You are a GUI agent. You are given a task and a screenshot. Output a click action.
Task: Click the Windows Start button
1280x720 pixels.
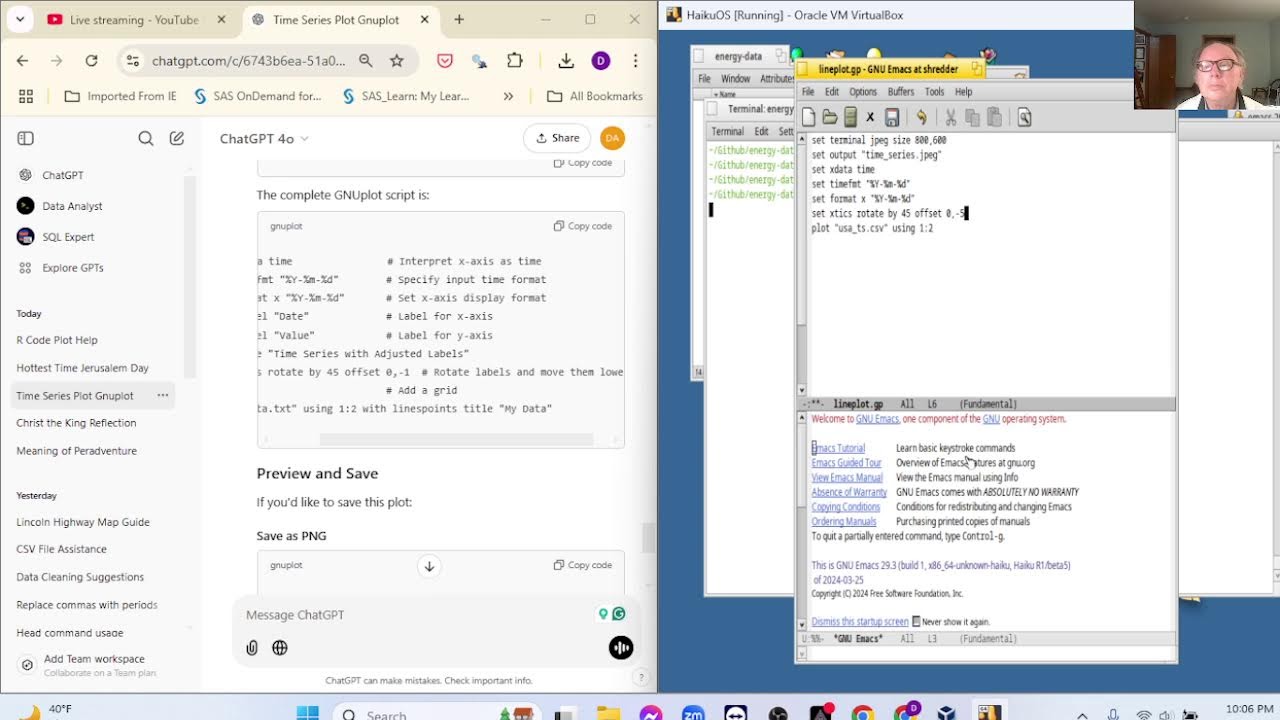pos(307,714)
